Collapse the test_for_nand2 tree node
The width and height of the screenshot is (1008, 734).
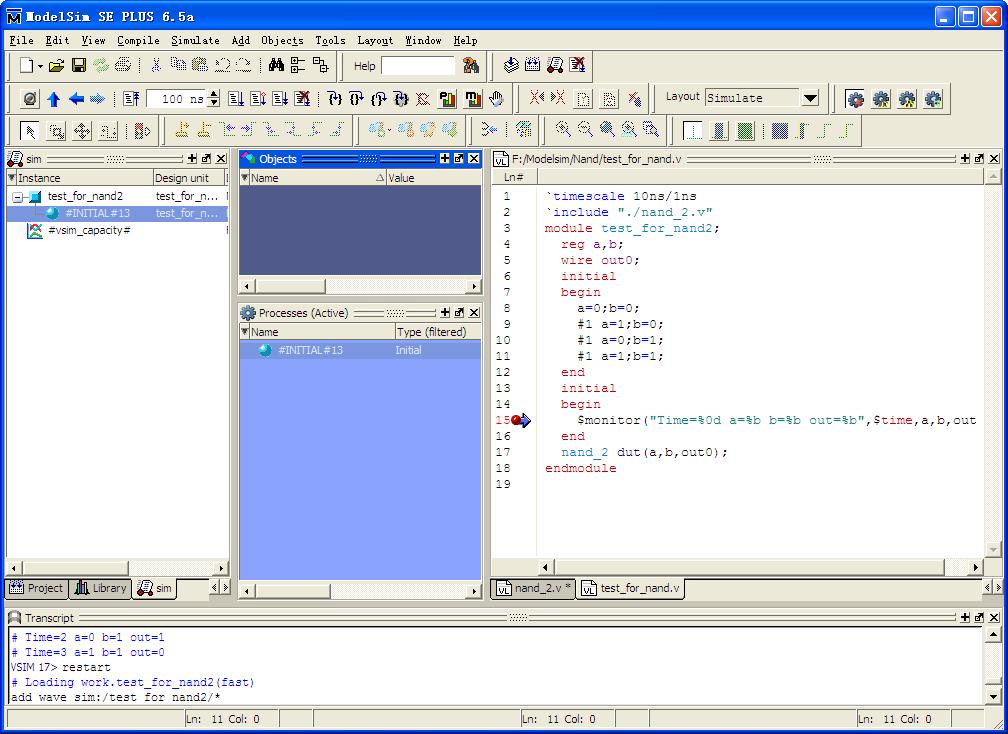pyautogui.click(x=17, y=197)
